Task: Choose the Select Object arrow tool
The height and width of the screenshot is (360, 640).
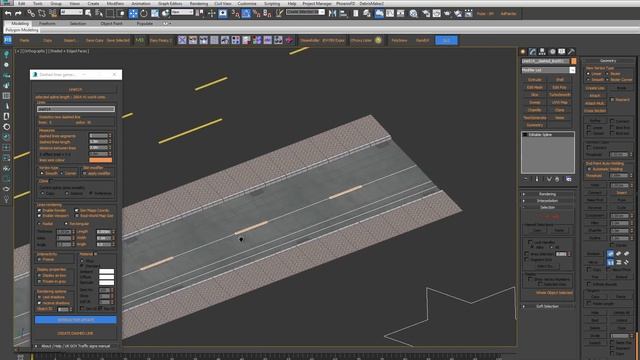Action: point(88,13)
